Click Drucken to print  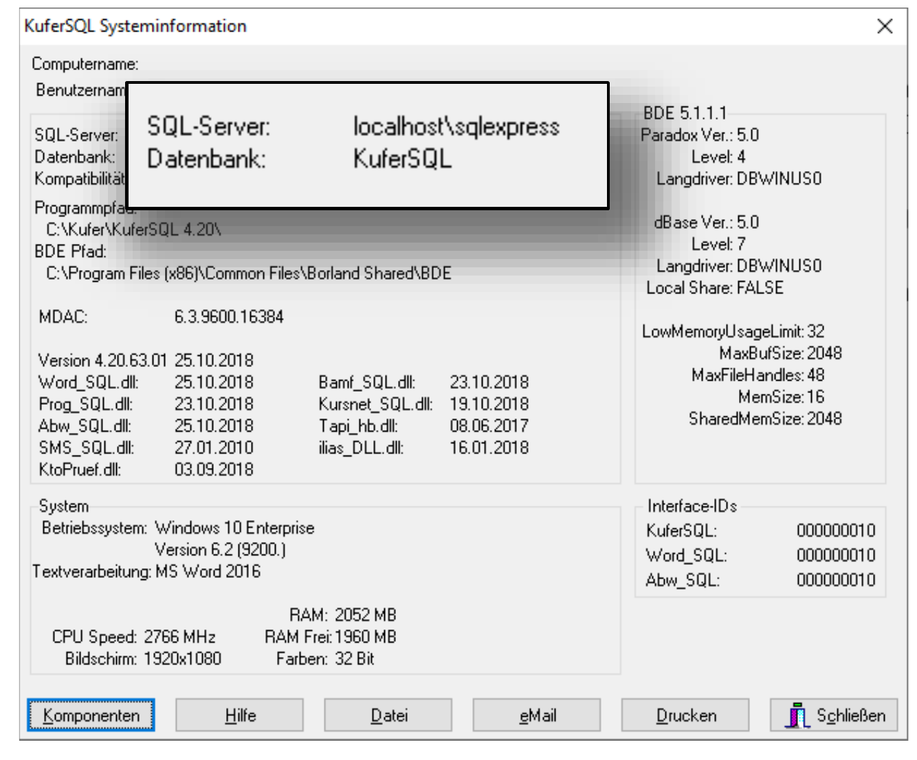click(x=685, y=715)
